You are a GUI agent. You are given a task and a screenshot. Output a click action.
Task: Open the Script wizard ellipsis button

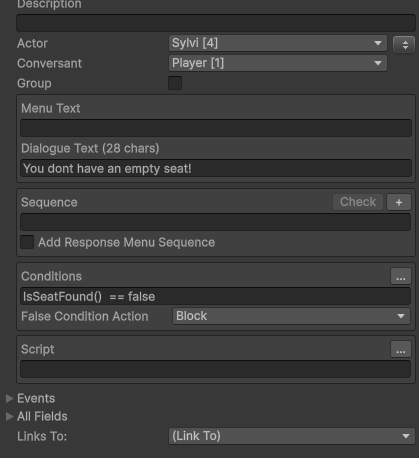pos(401,349)
